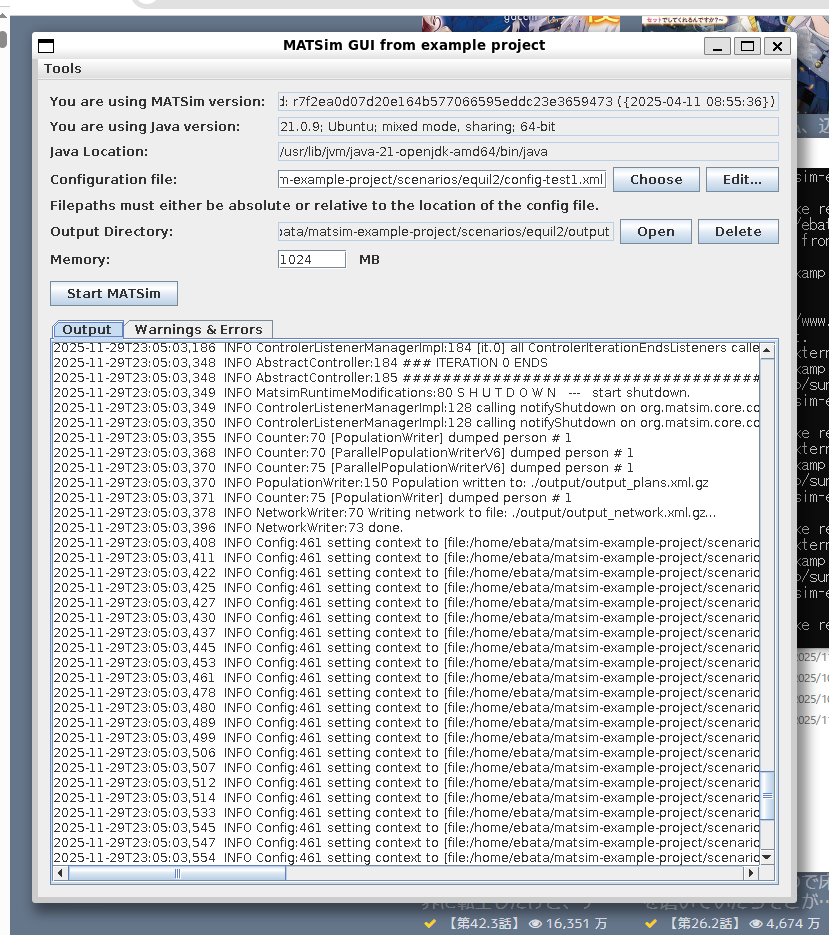The height and width of the screenshot is (935, 829).
Task: Click the log's scroll up arrow
Action: click(x=767, y=350)
